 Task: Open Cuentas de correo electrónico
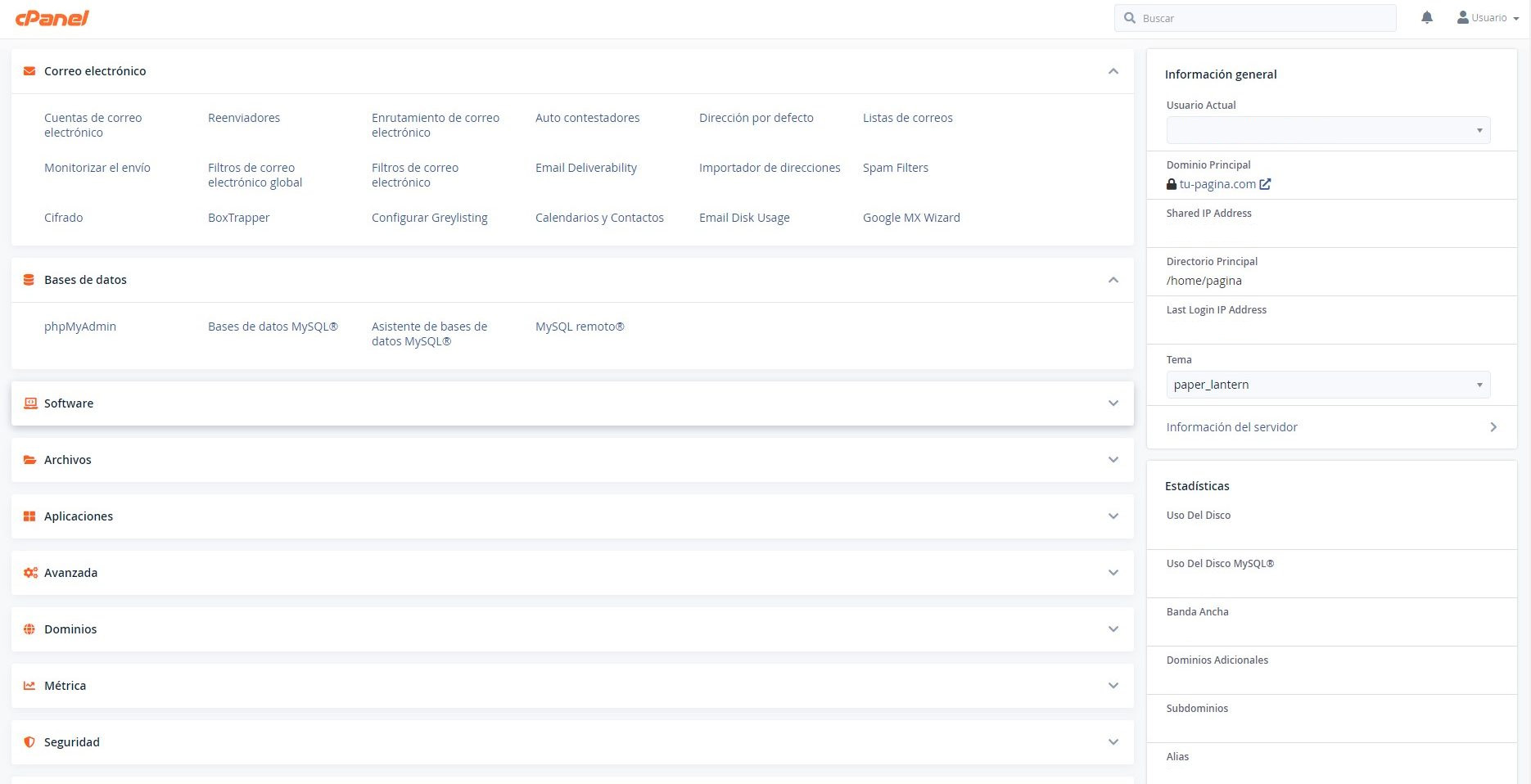[93, 125]
